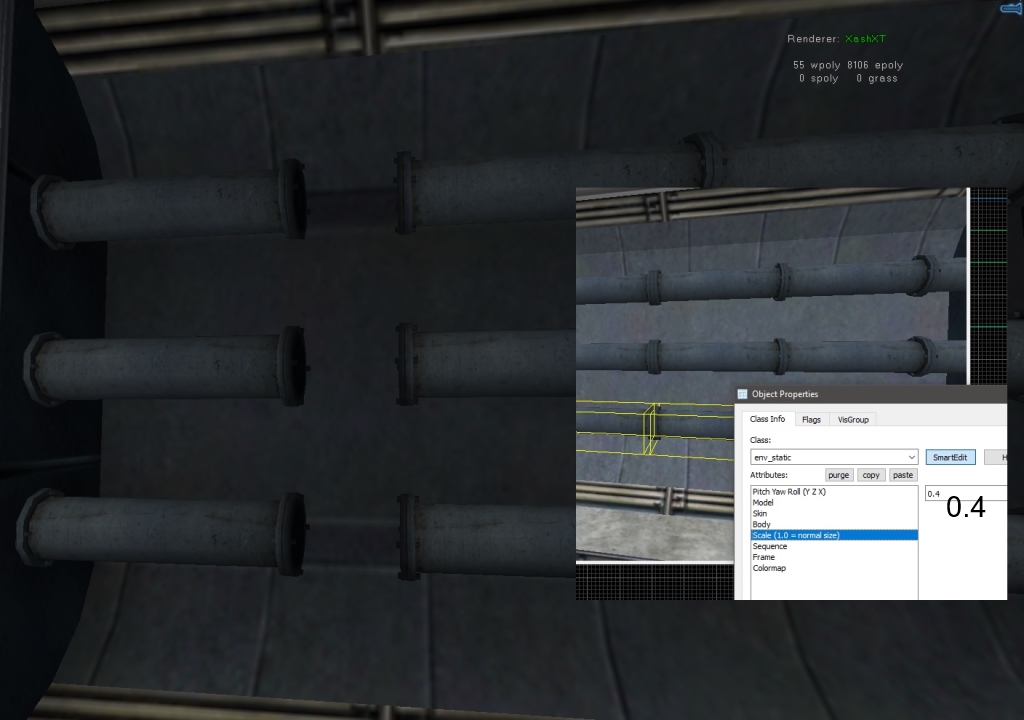Select the Scale (1.0 = normal size) attribute
The width and height of the screenshot is (1024, 720).
pyautogui.click(x=834, y=535)
